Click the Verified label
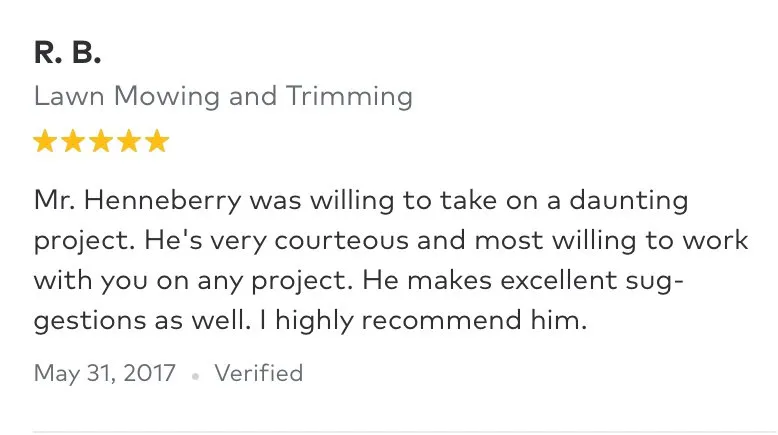This screenshot has width=778, height=435. point(259,374)
